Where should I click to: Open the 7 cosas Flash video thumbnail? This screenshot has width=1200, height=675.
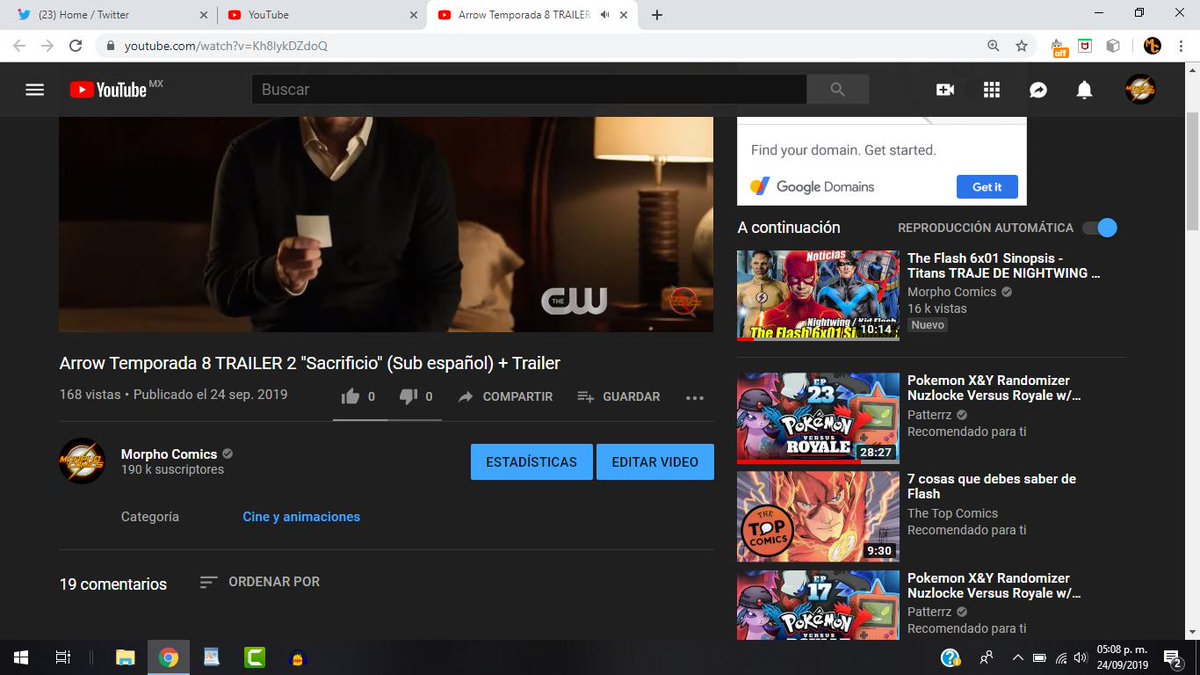[x=818, y=517]
